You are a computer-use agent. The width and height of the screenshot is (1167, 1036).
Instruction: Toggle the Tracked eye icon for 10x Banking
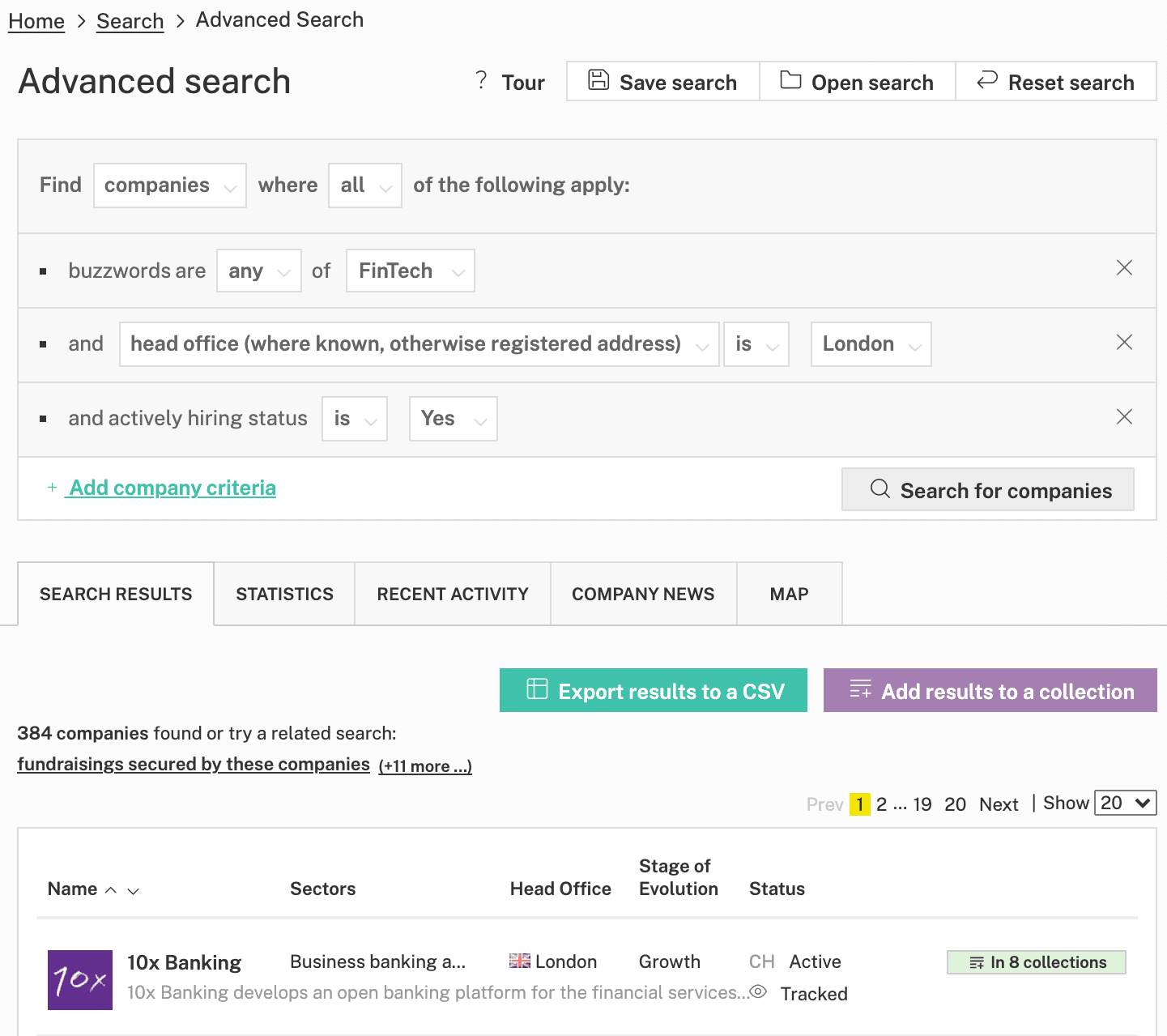point(758,992)
